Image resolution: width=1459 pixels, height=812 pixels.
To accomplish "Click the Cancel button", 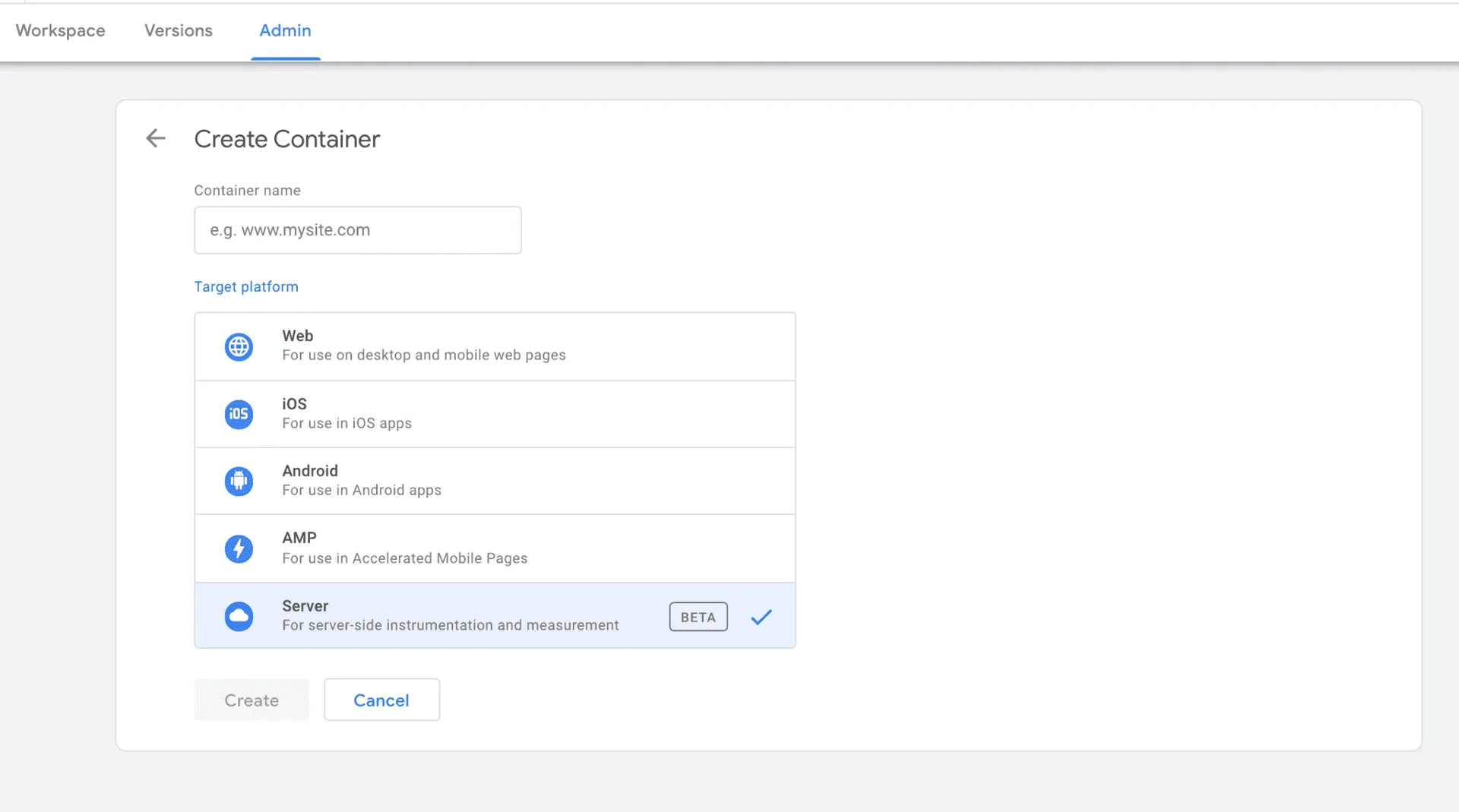I will (x=381, y=700).
